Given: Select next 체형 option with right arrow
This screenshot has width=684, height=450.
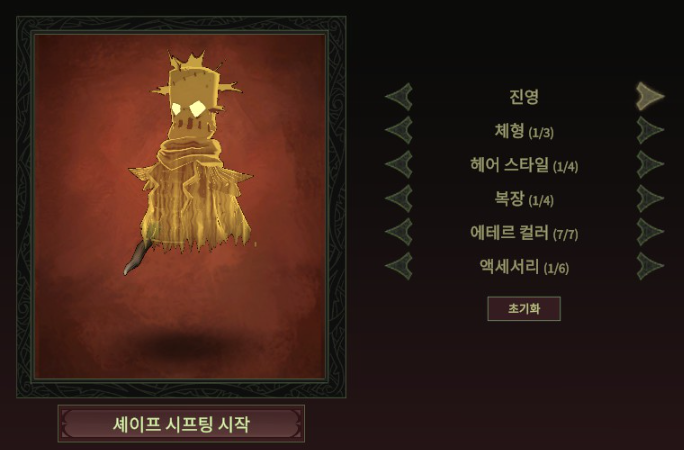Looking at the screenshot, I should [x=650, y=130].
